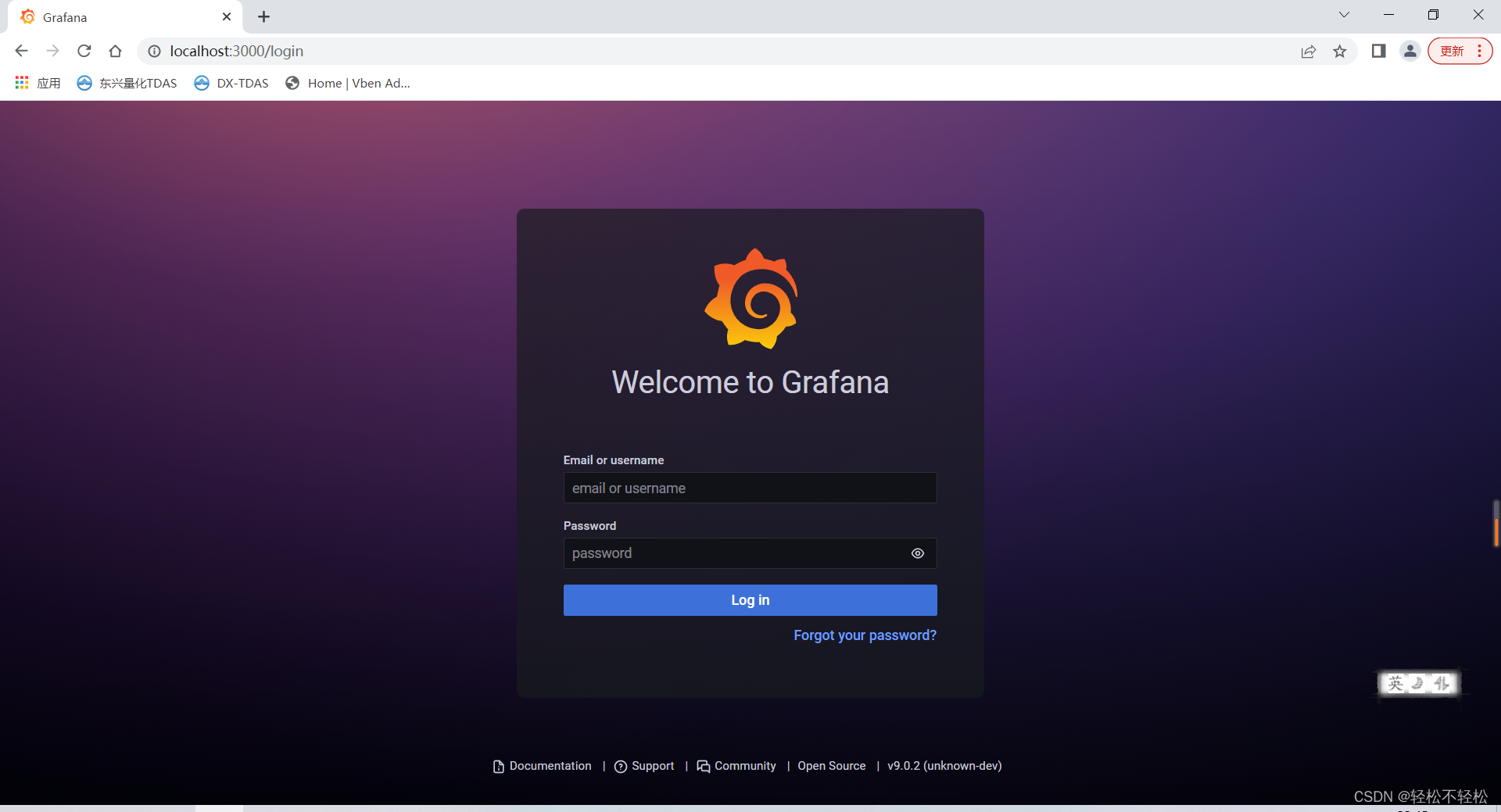The width and height of the screenshot is (1501, 812).
Task: Restore down the browser window
Action: pos(1433,15)
